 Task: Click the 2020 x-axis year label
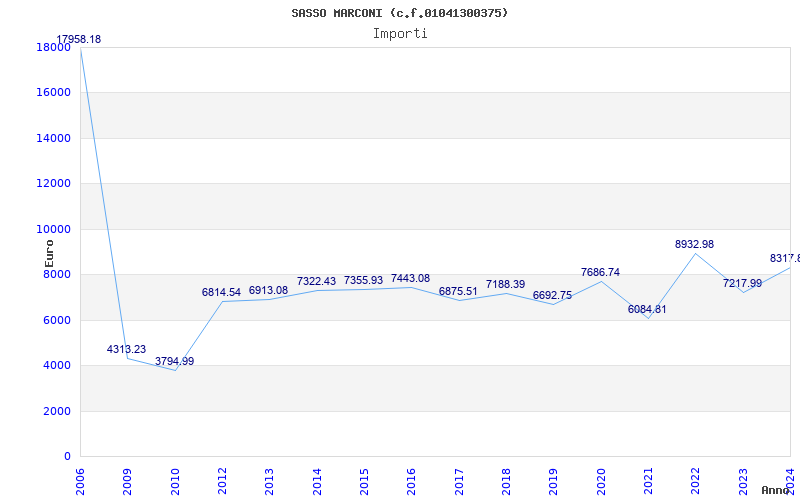[x=601, y=482]
